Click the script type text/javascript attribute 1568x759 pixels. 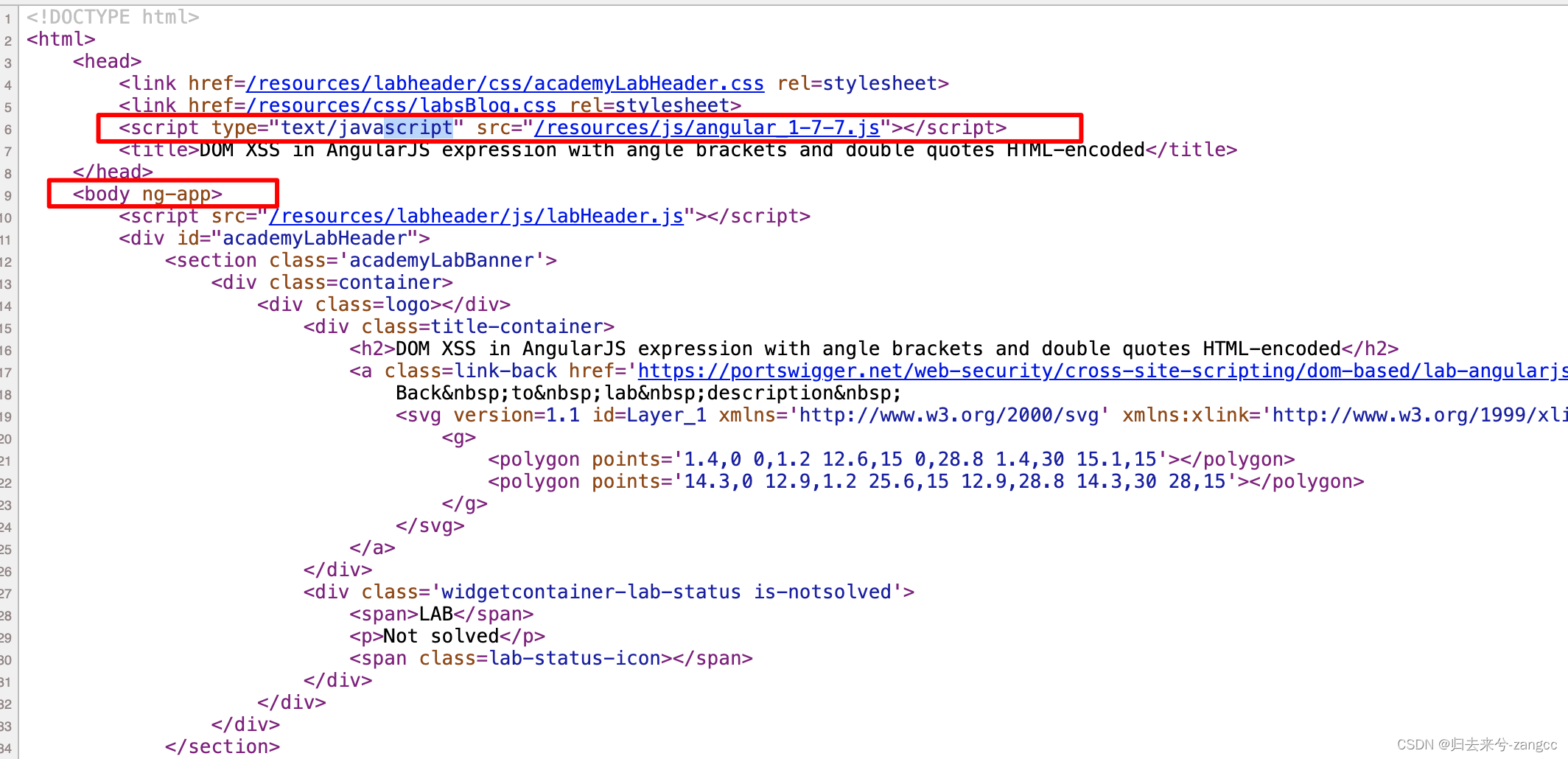(337, 127)
